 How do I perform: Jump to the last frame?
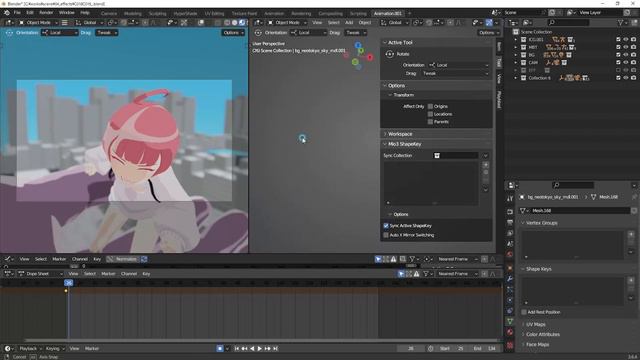(x=276, y=349)
